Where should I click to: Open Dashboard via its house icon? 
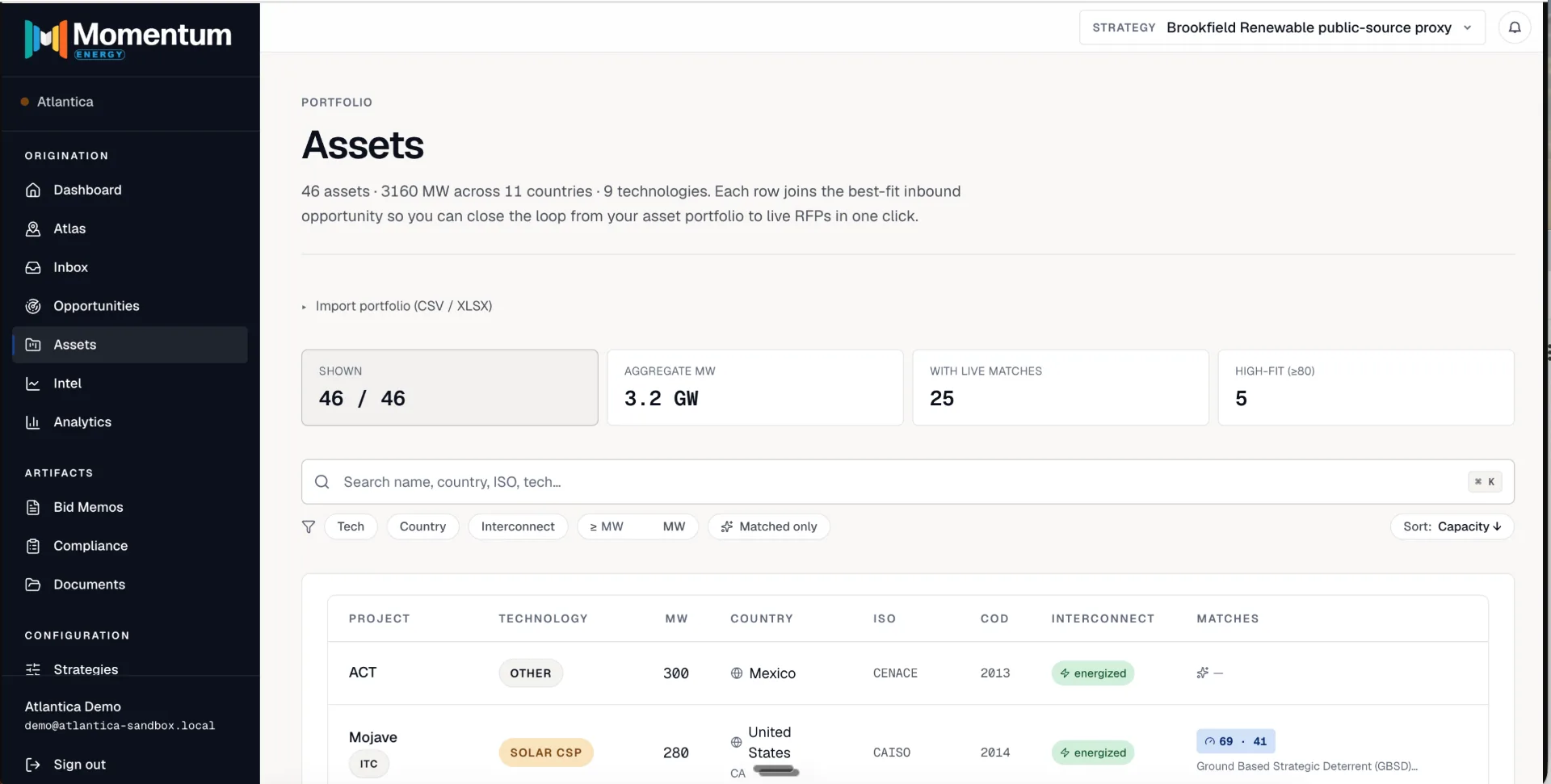point(33,190)
